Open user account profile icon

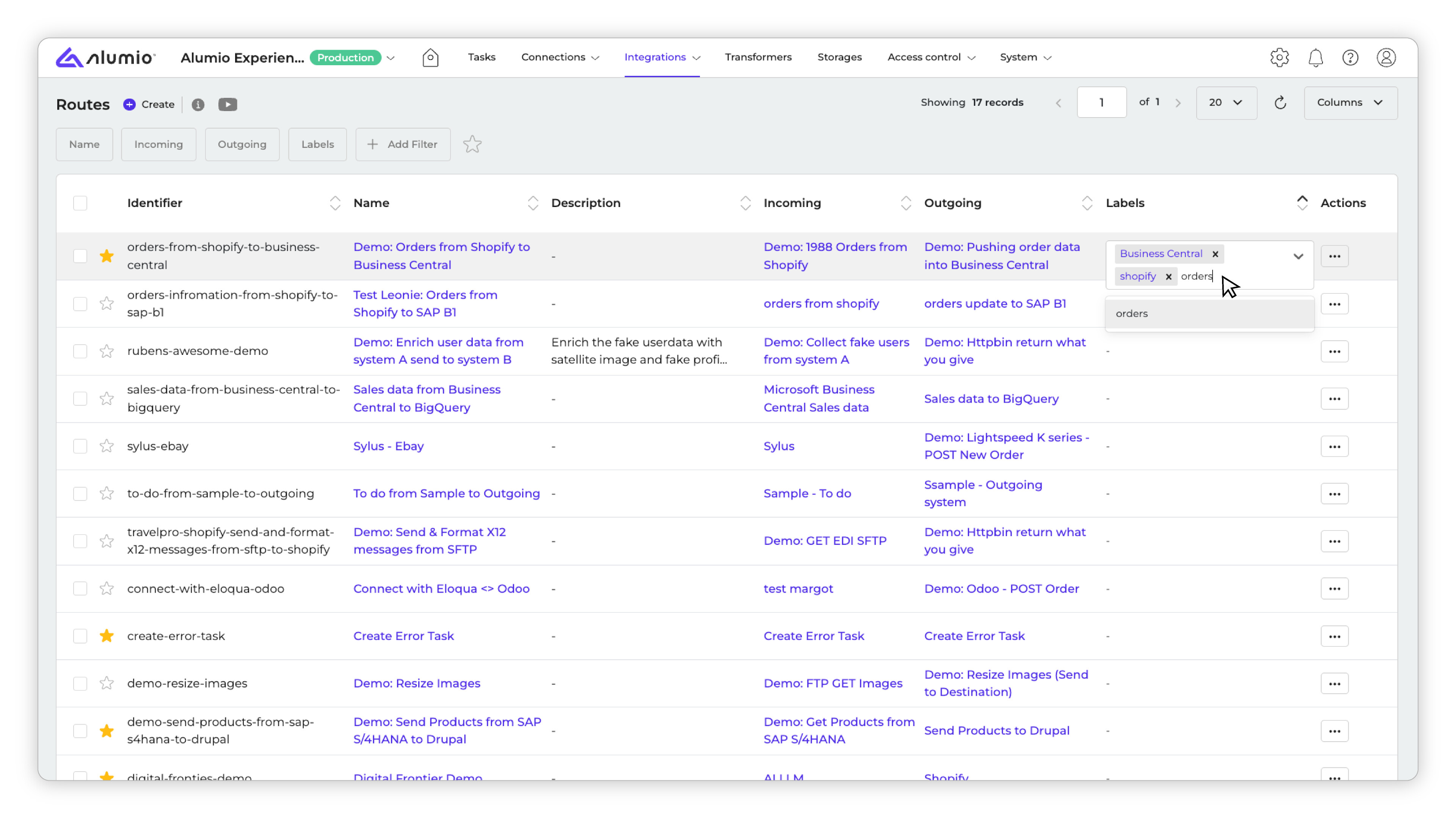coord(1386,57)
